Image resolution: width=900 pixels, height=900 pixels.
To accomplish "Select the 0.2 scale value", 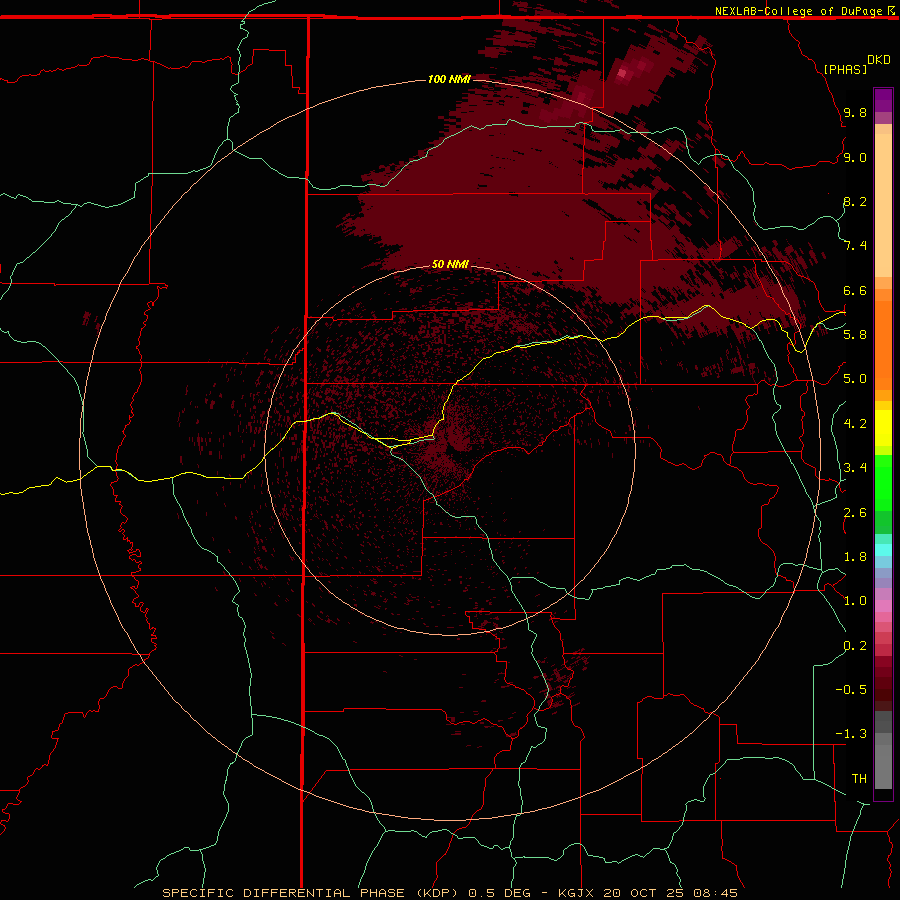I will click(855, 646).
